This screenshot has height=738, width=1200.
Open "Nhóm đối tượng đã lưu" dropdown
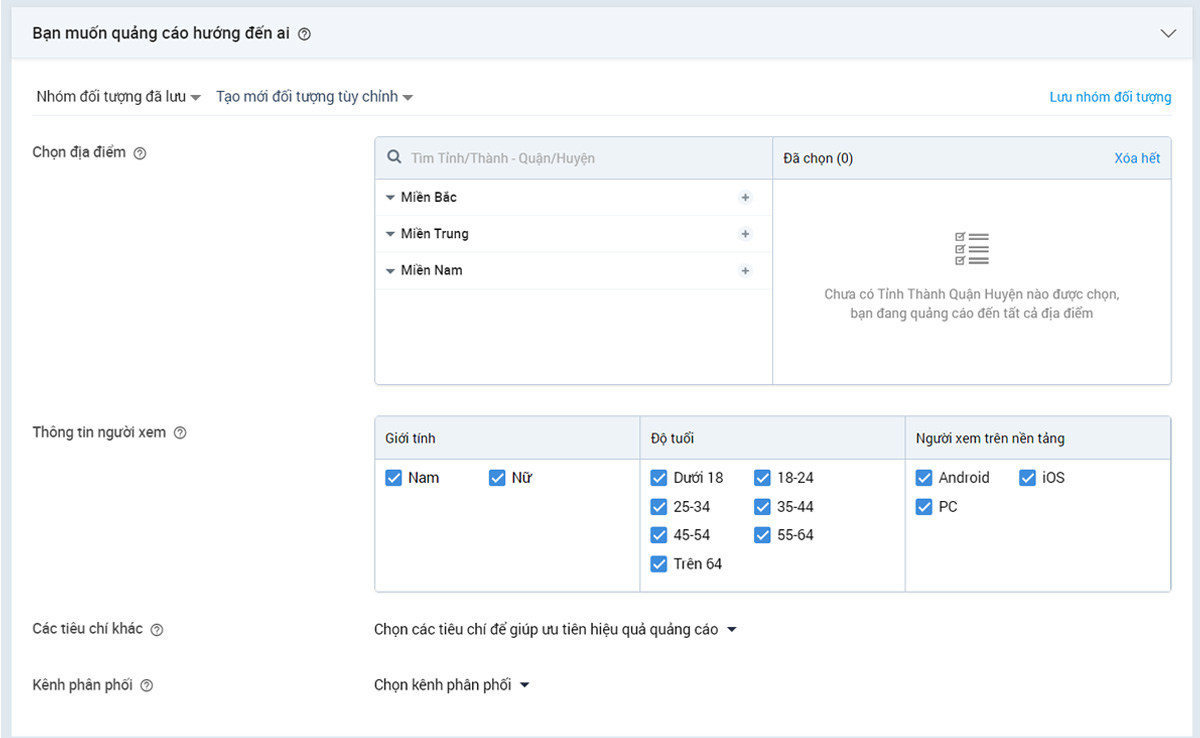pos(118,97)
